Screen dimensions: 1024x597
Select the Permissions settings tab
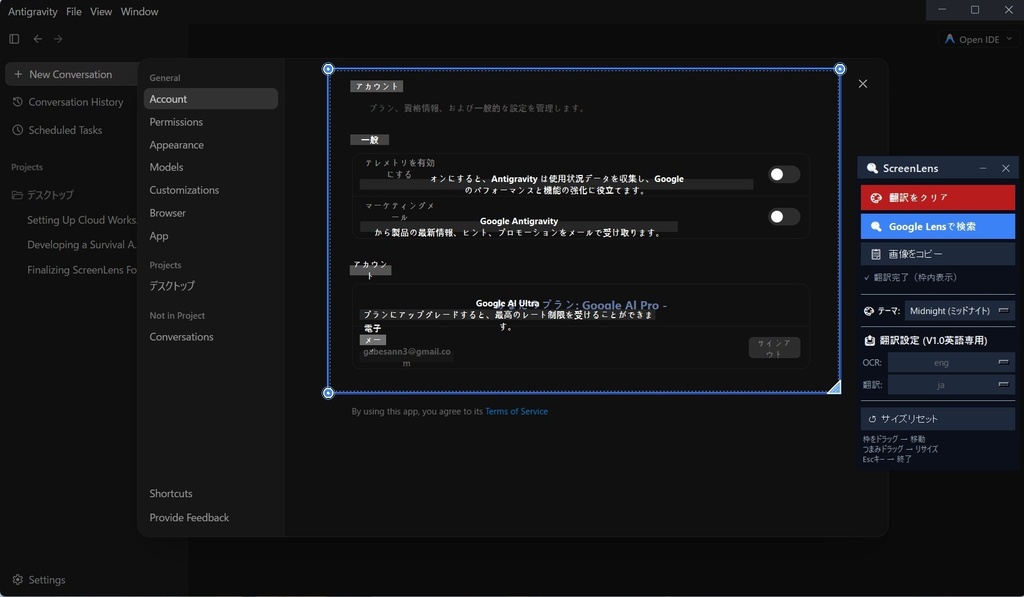tap(211, 122)
